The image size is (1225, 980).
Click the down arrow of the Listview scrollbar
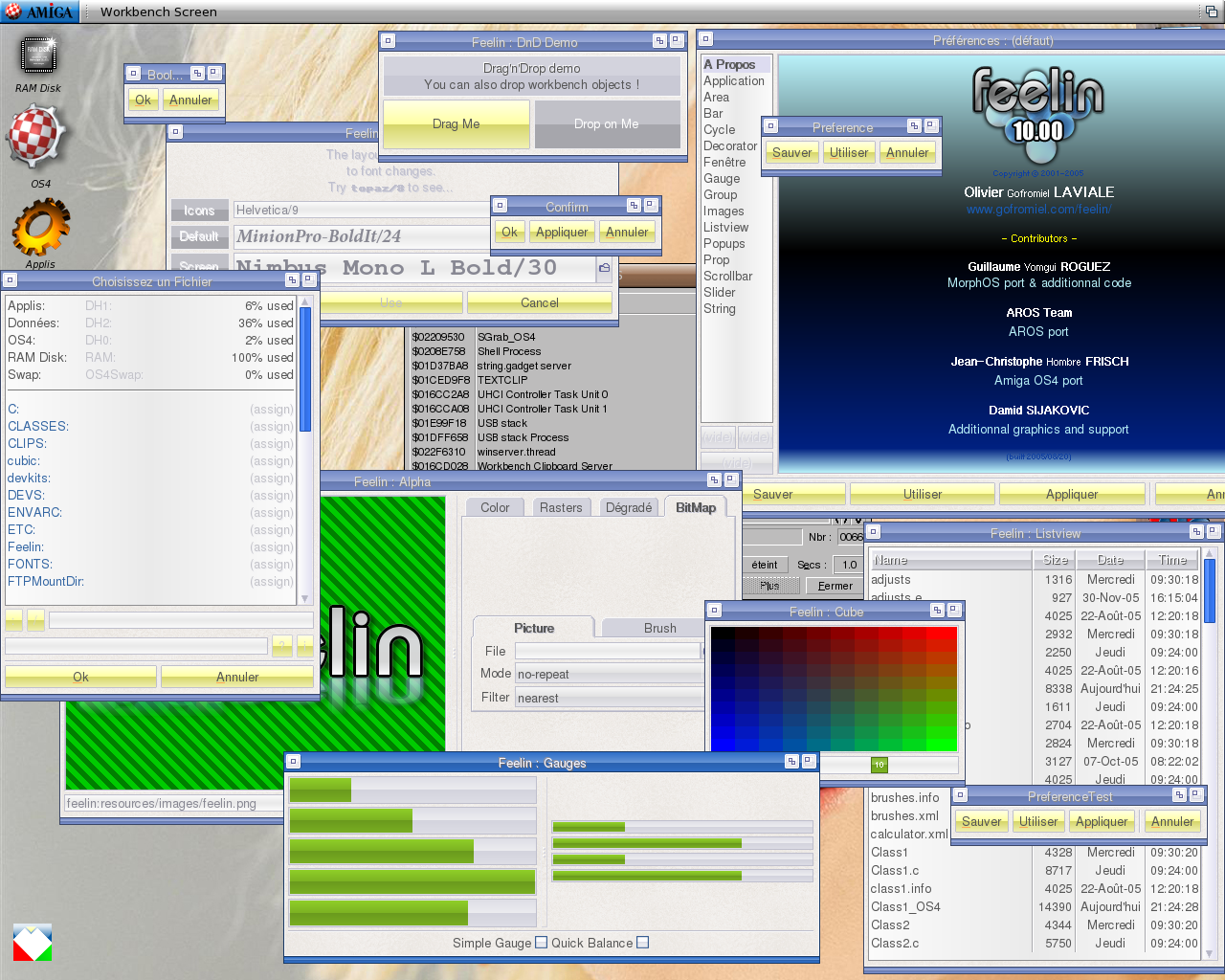[x=1209, y=954]
